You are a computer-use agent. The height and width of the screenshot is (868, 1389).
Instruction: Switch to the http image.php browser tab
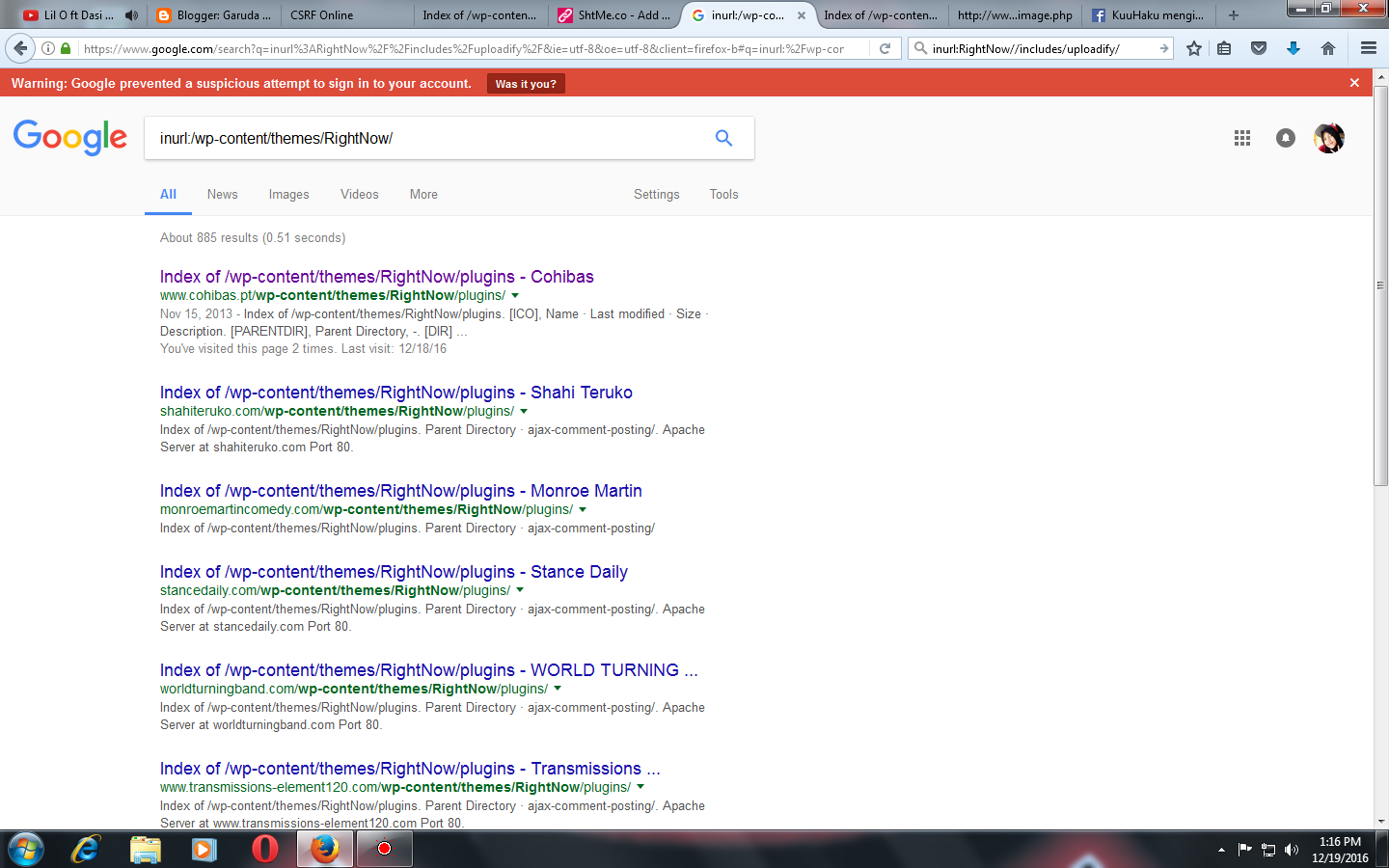click(x=1015, y=15)
